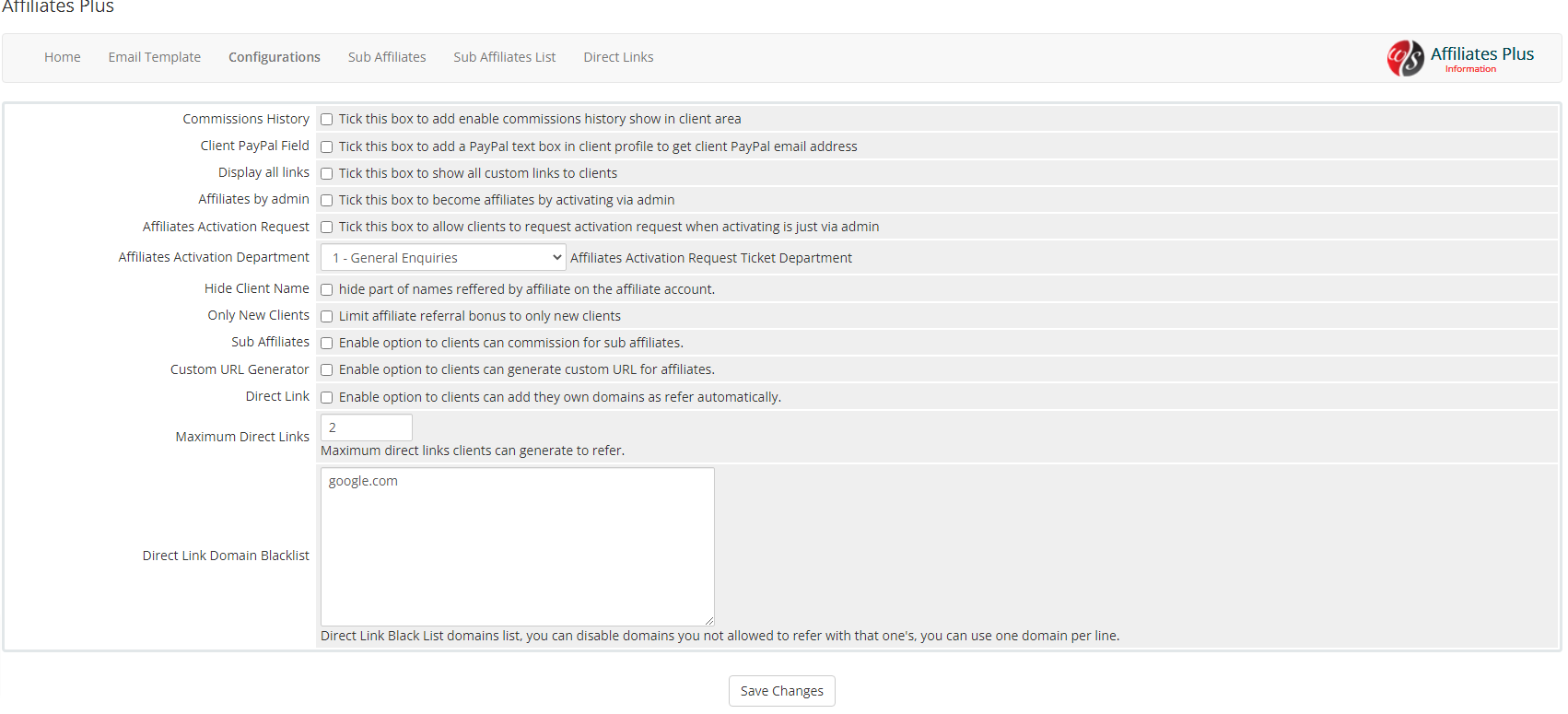Screen dimensions: 1568x714
Task: Toggle the Display all links checkbox
Action: [x=326, y=173]
